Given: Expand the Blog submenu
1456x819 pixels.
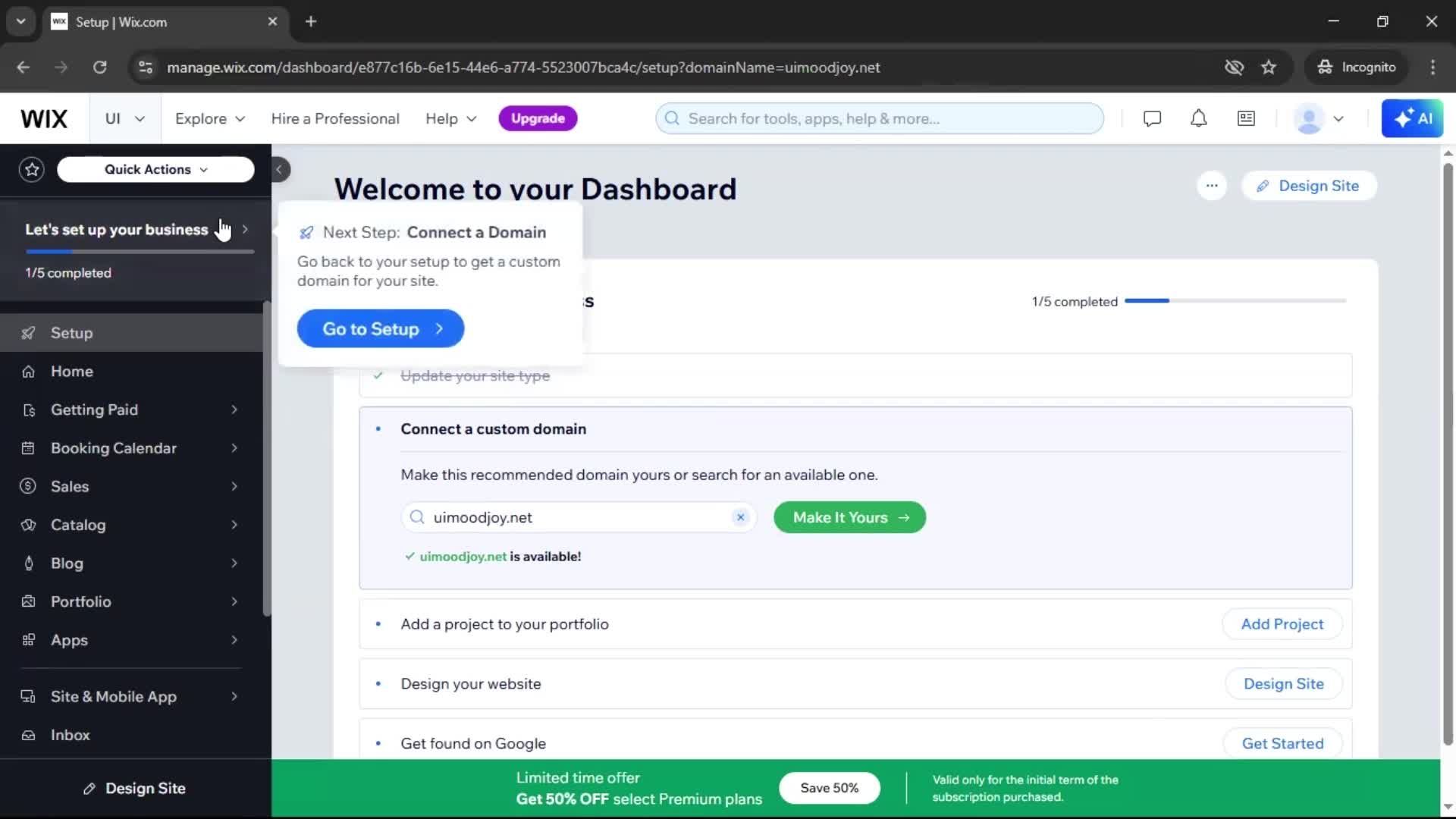Looking at the screenshot, I should tap(234, 563).
